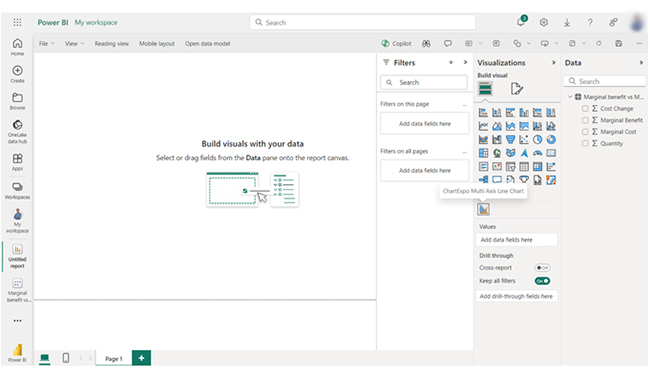The height and width of the screenshot is (378, 650).
Task: Click the My workspace breadcrumb link
Action: [x=96, y=22]
